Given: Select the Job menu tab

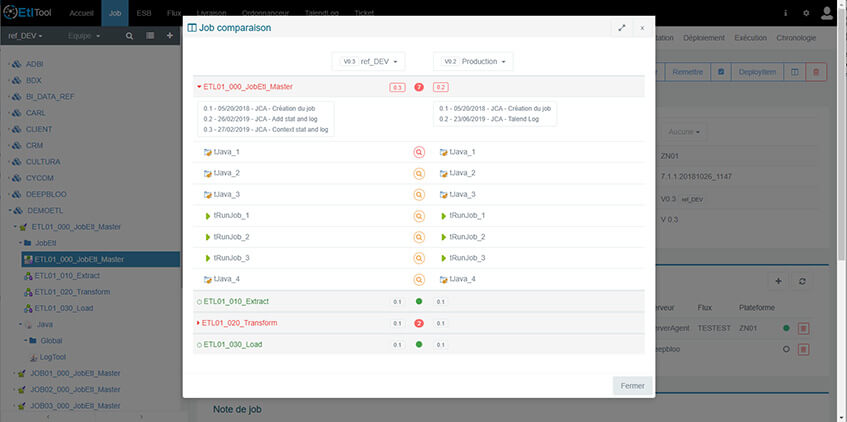Looking at the screenshot, I should [x=115, y=13].
